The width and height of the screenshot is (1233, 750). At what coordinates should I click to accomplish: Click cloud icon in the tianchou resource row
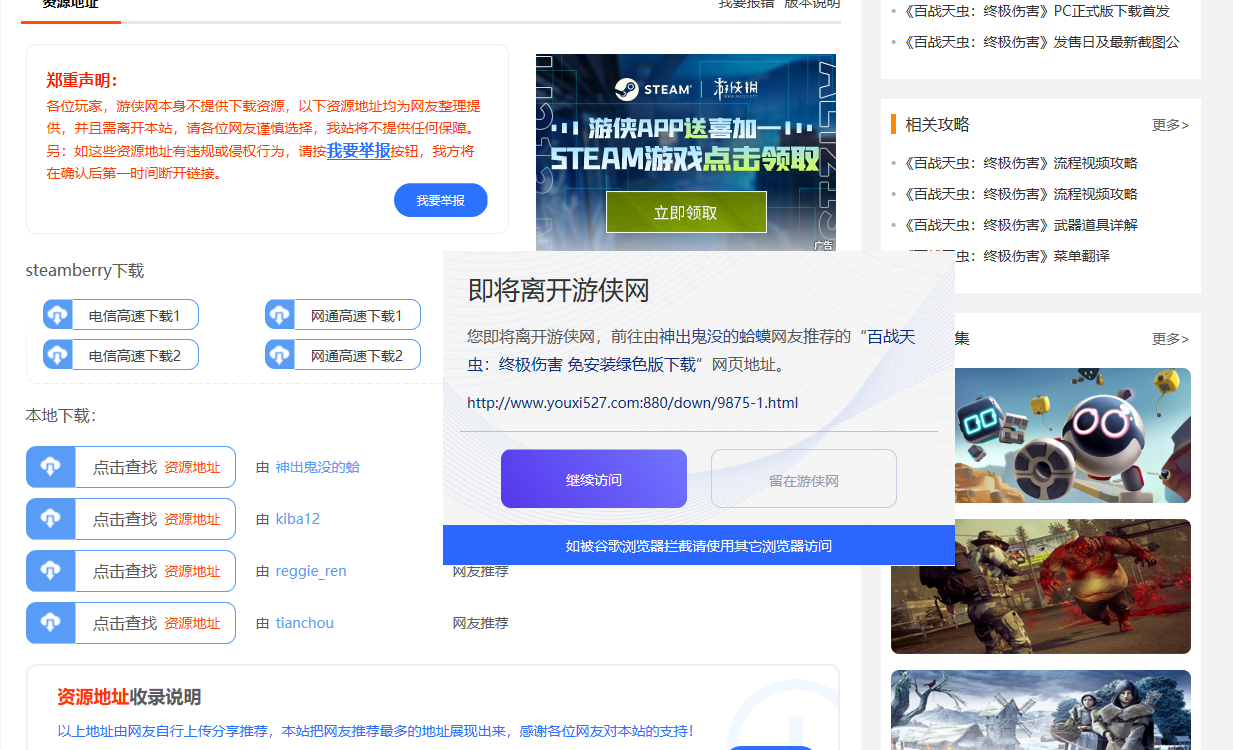[x=51, y=623]
